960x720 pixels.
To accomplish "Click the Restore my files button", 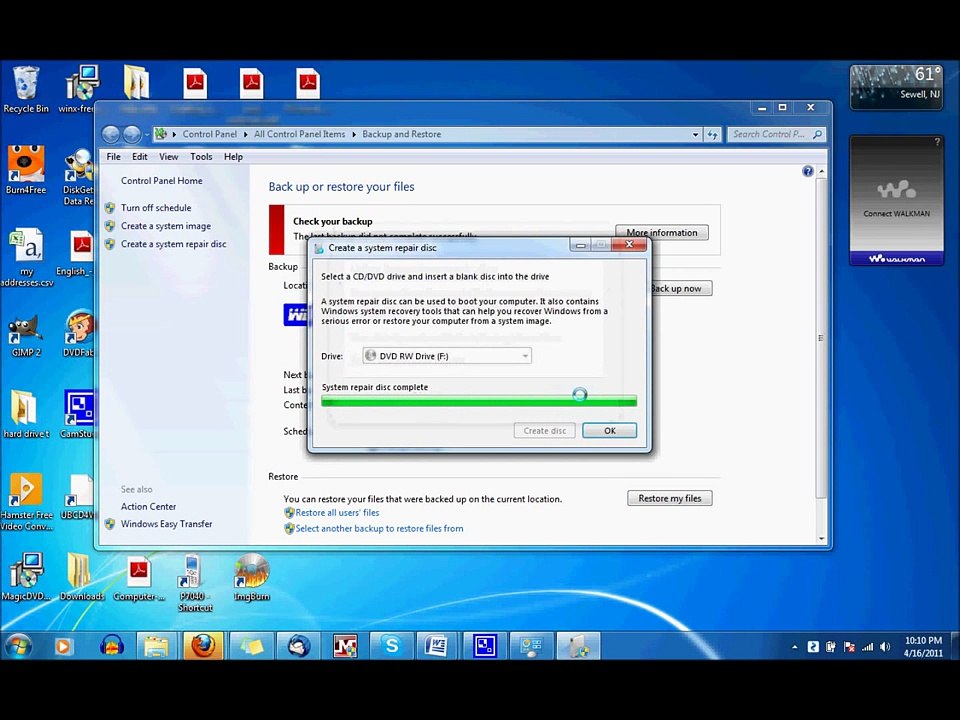I will point(670,498).
